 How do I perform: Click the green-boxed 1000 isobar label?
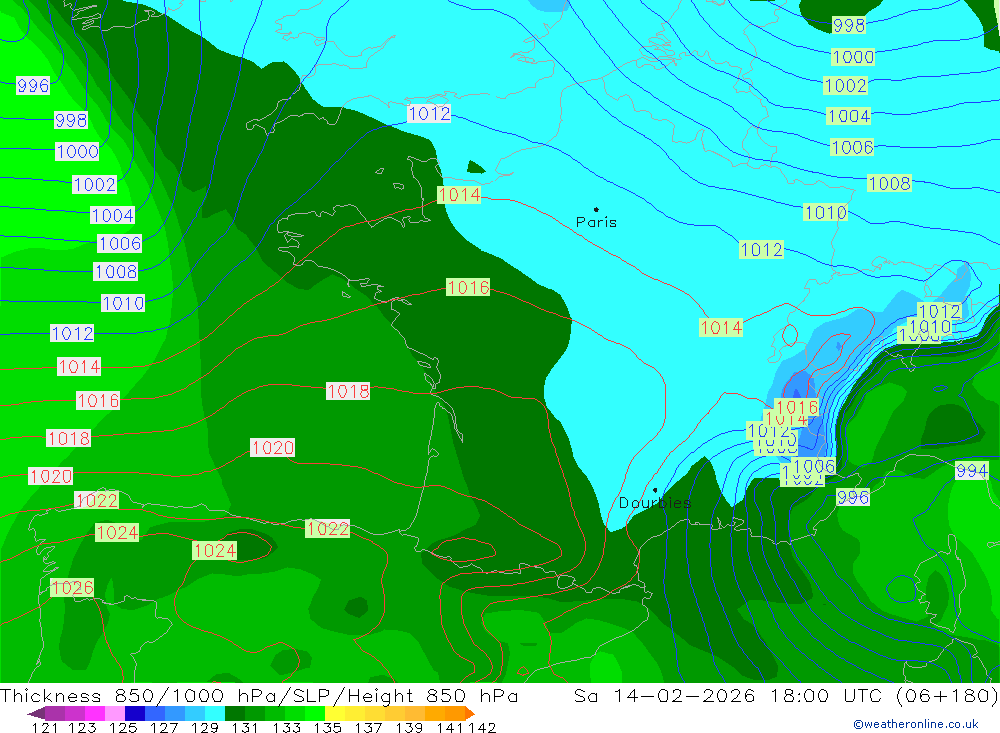[x=853, y=57]
